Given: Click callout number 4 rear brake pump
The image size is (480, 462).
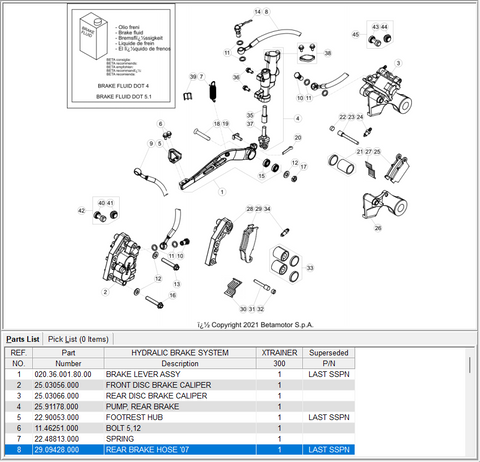Looking at the screenshot, I should 298,118.
